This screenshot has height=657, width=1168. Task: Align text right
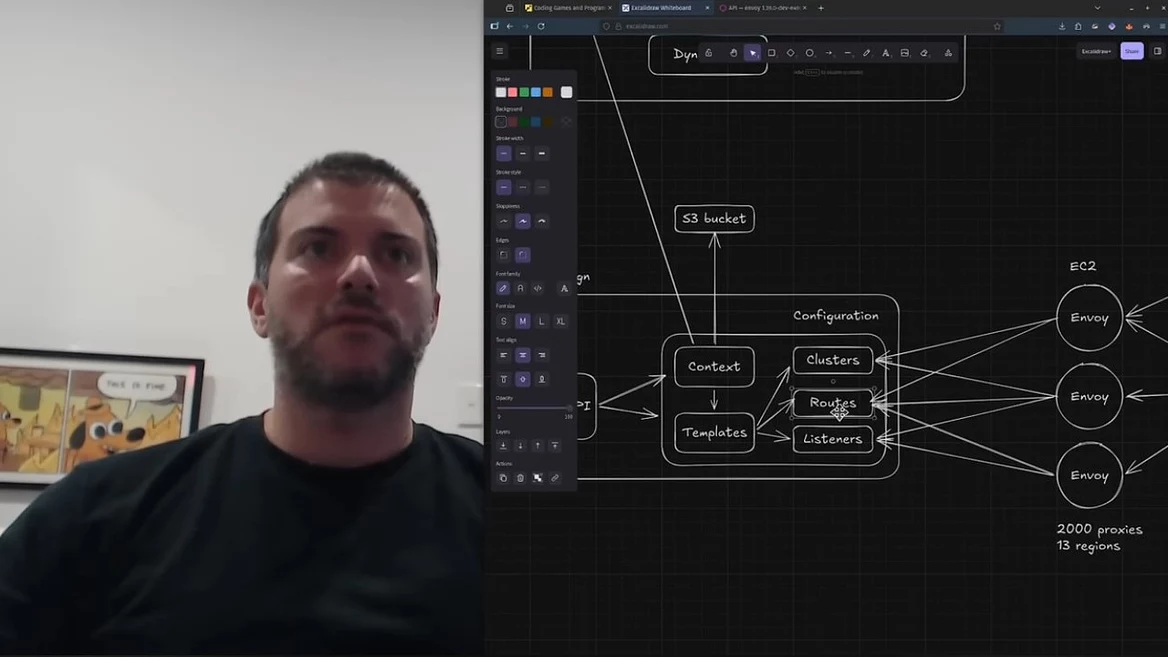(542, 355)
